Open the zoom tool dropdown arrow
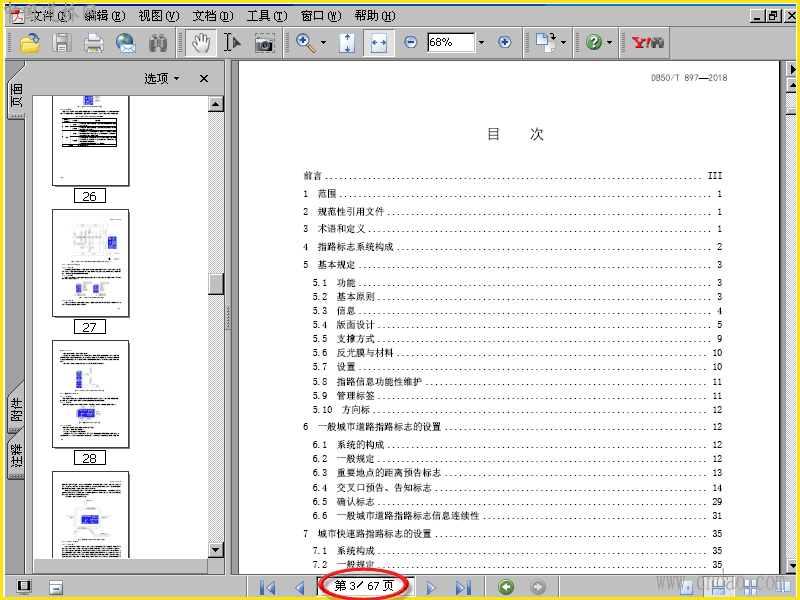This screenshot has height=600, width=800. 323,43
